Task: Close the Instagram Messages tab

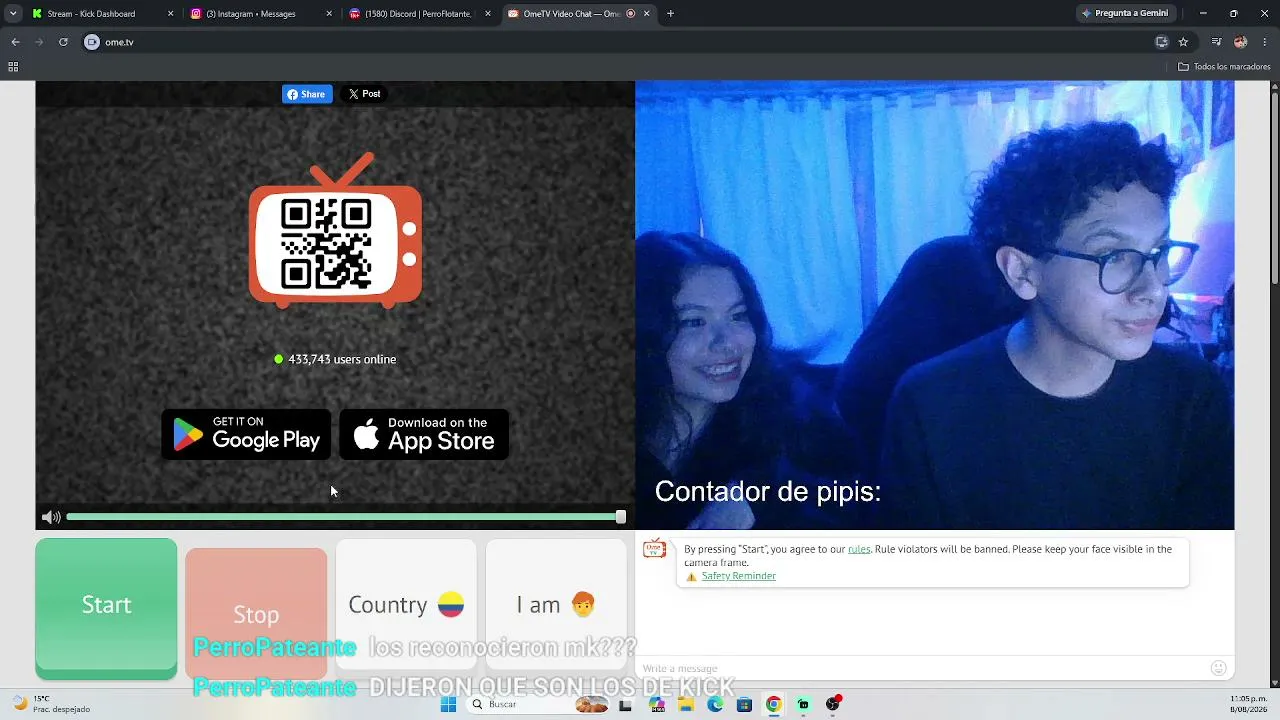Action: click(x=330, y=14)
